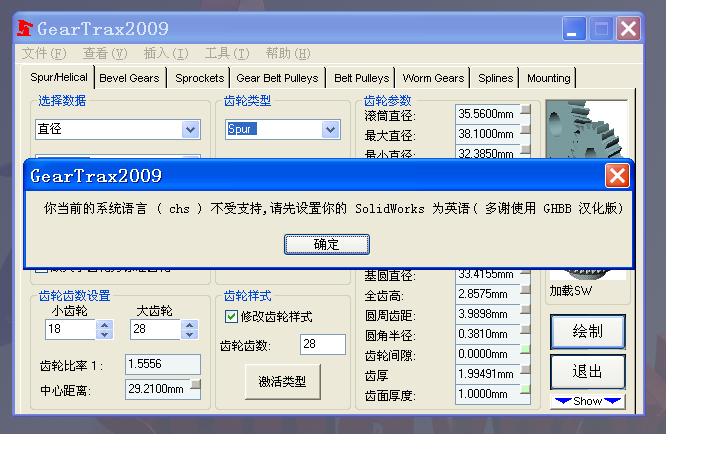Expand the 直径 data selection dropdown

coord(191,129)
